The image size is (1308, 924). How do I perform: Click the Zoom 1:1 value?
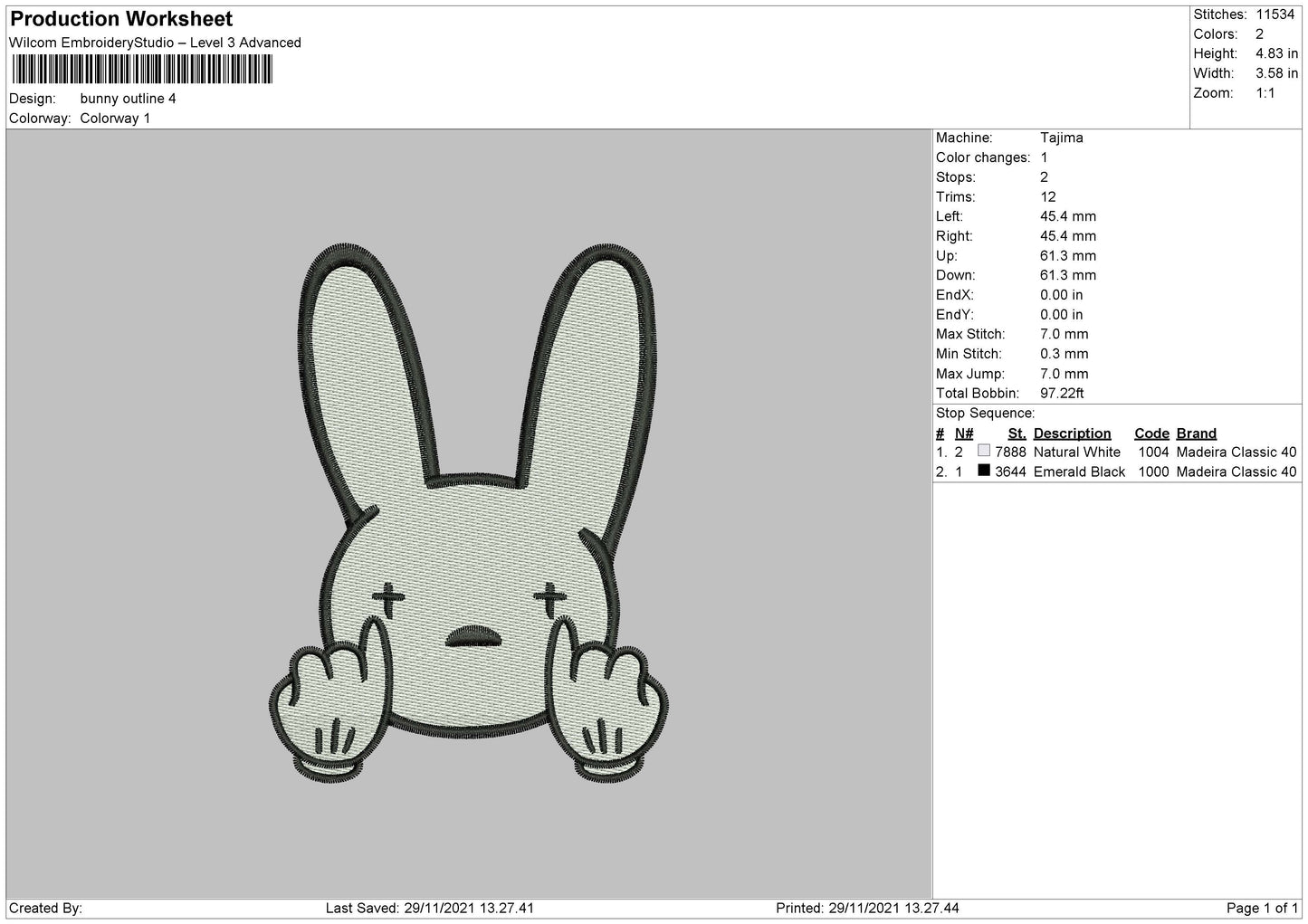(1265, 93)
